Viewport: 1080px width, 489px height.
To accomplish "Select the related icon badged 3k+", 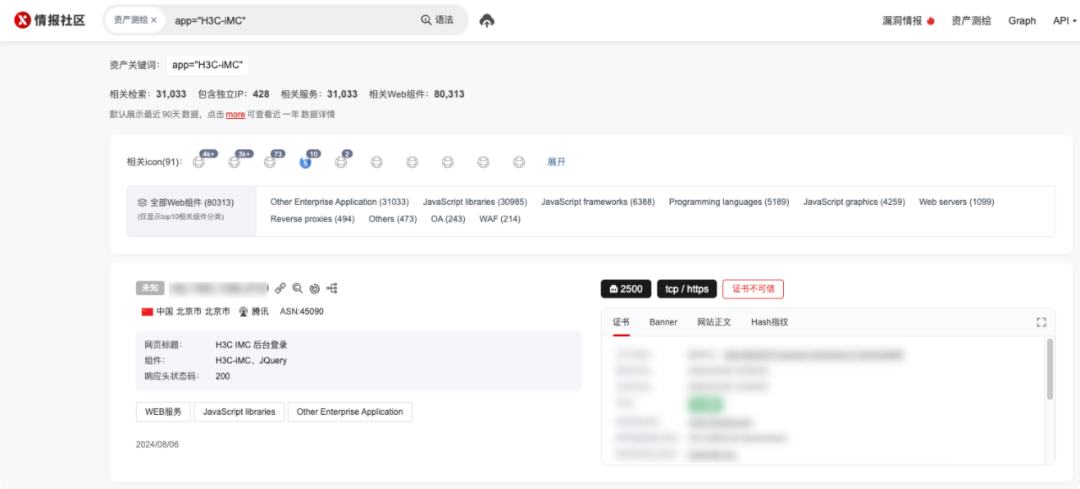I will click(234, 162).
